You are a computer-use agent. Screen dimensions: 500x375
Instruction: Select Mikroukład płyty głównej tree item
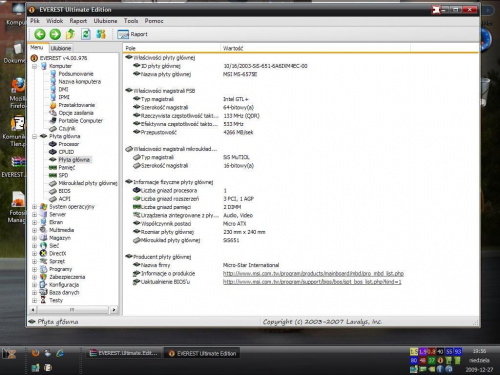coord(88,183)
